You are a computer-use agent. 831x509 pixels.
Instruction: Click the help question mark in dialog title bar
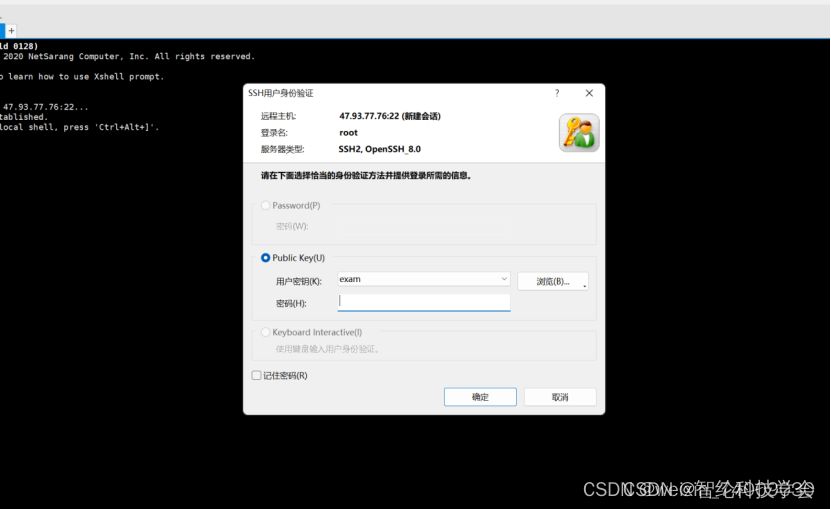click(x=557, y=93)
